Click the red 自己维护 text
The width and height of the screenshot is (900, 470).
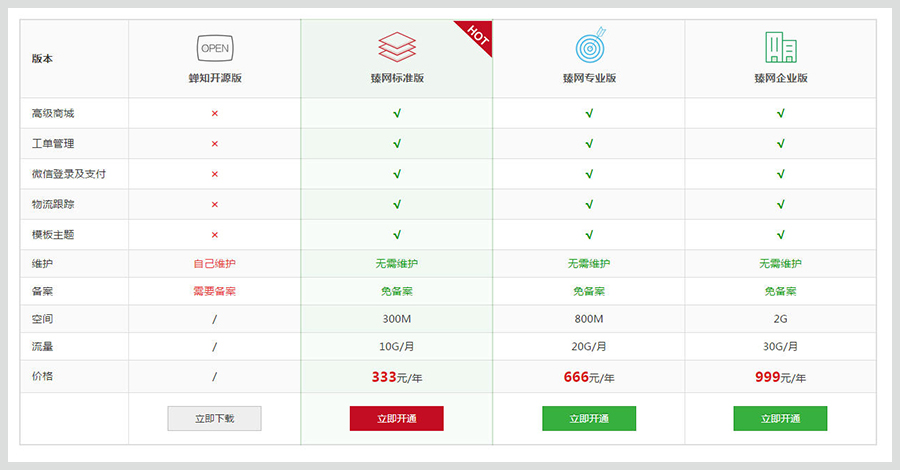tap(215, 264)
